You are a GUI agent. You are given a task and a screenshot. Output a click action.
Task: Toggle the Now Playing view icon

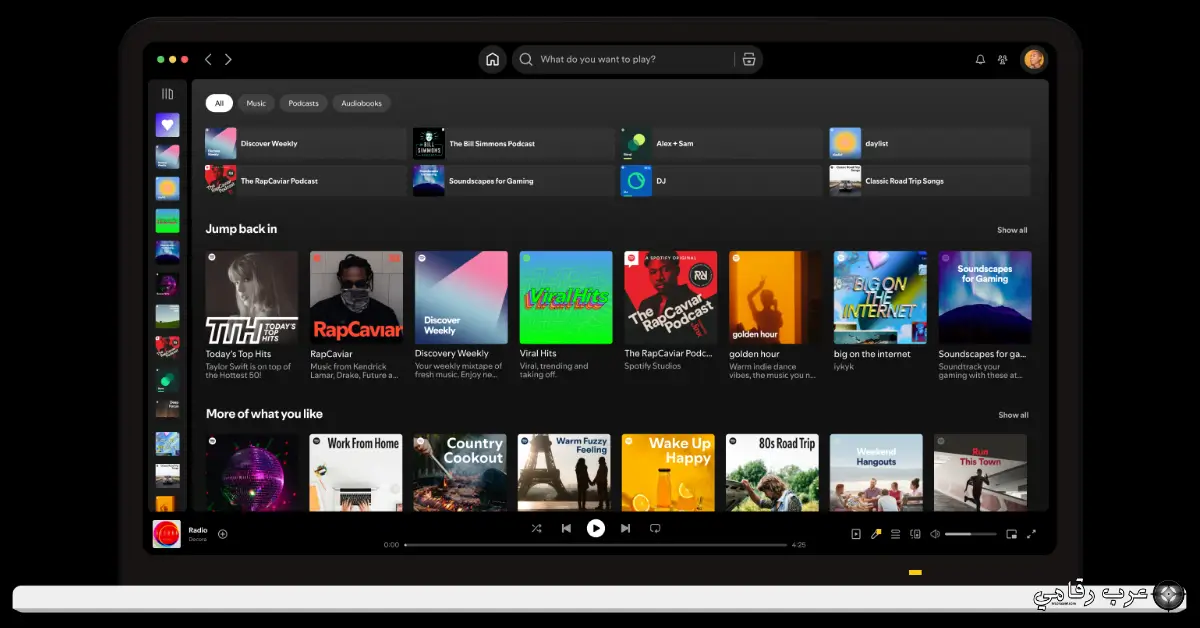tap(856, 534)
